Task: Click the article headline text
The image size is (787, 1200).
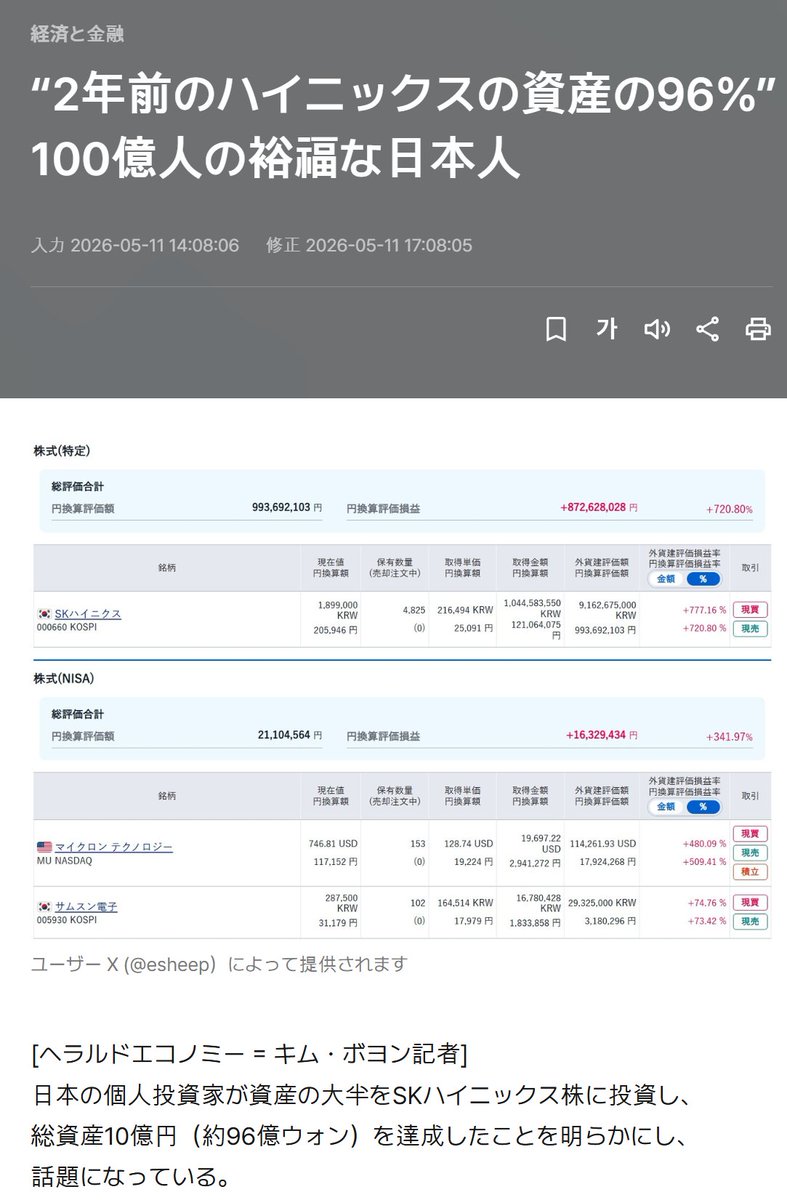Action: point(405,126)
